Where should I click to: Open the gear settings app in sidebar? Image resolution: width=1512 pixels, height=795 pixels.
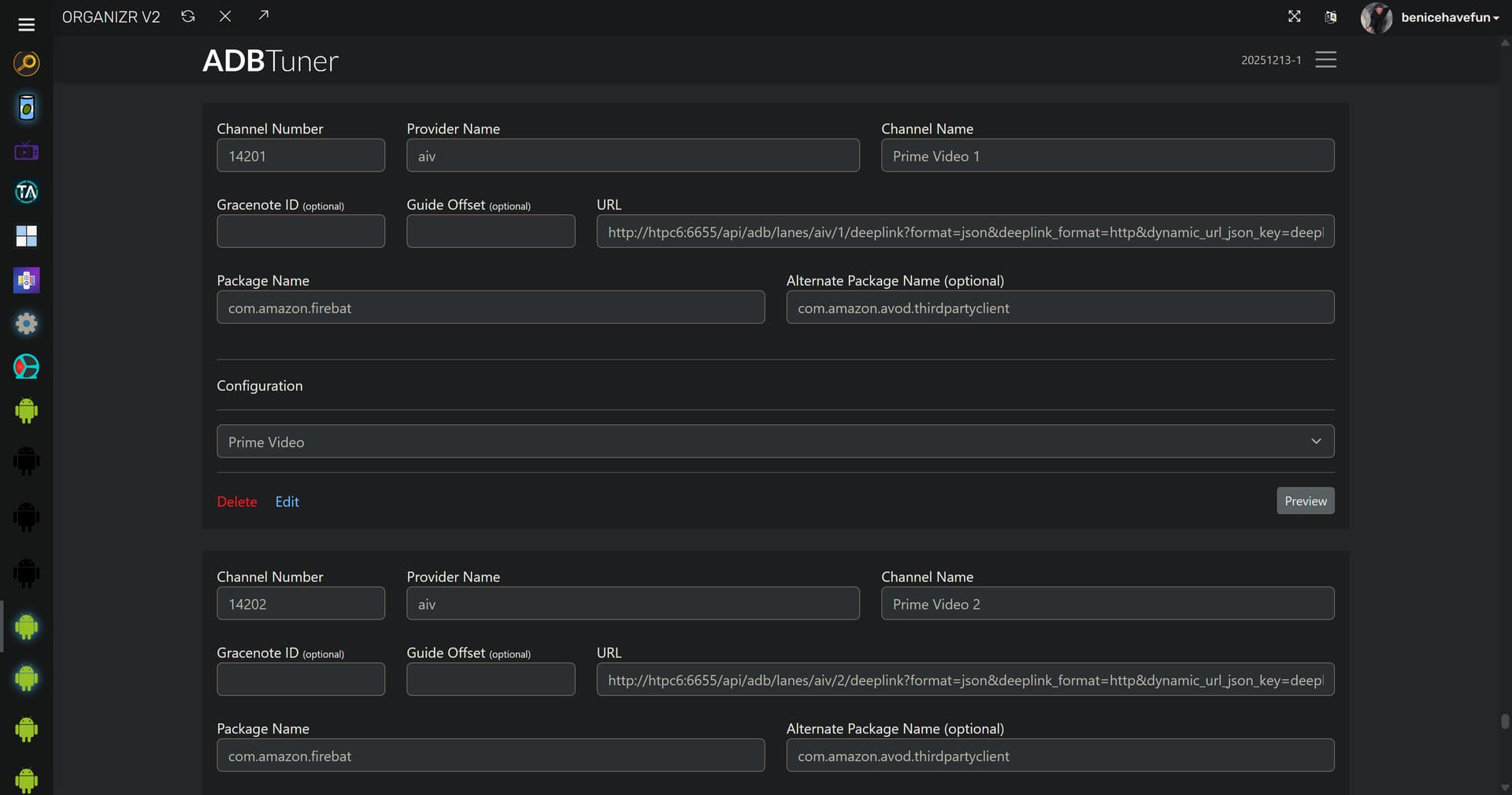[26, 324]
